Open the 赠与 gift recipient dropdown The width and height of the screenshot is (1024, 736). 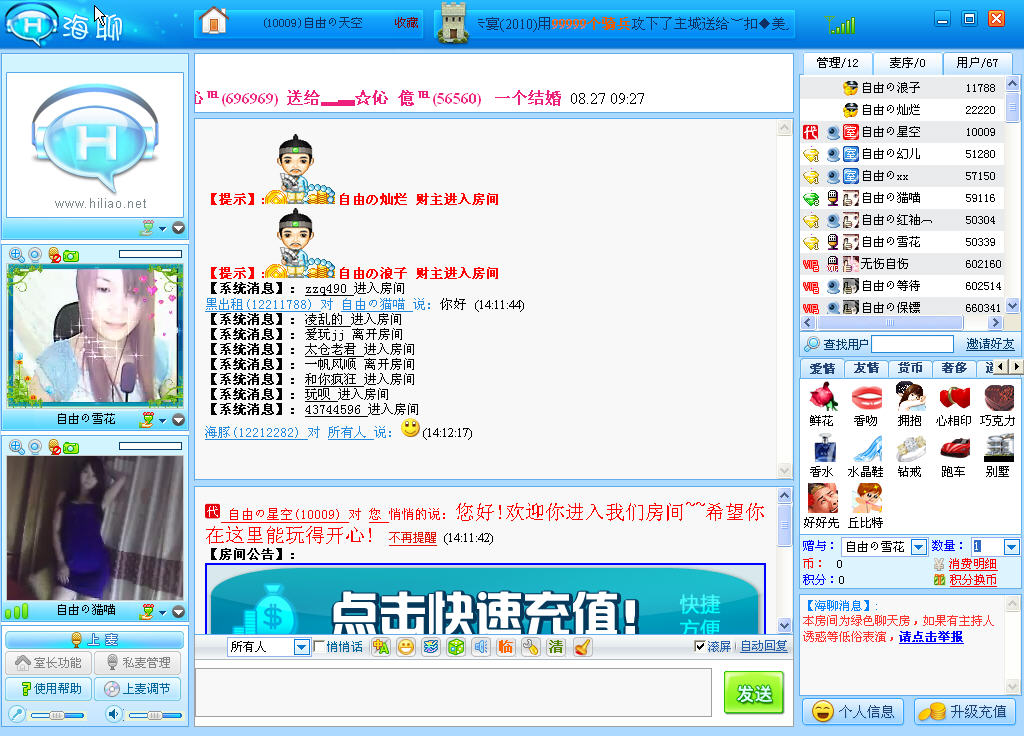coord(919,547)
